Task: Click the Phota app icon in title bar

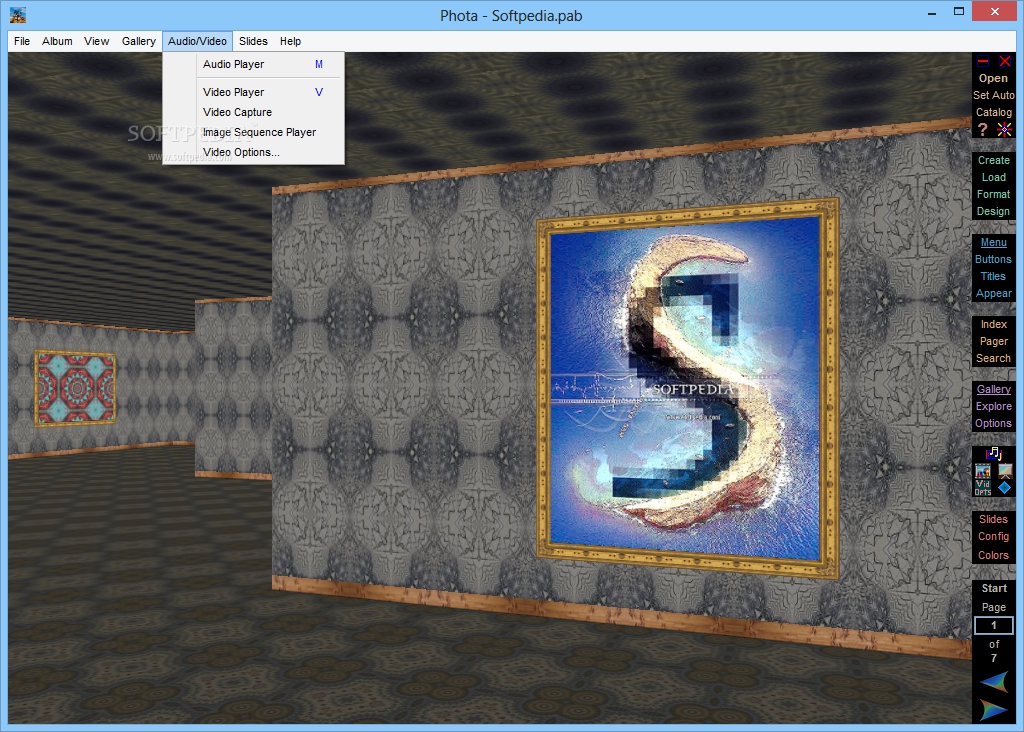Action: coord(18,15)
